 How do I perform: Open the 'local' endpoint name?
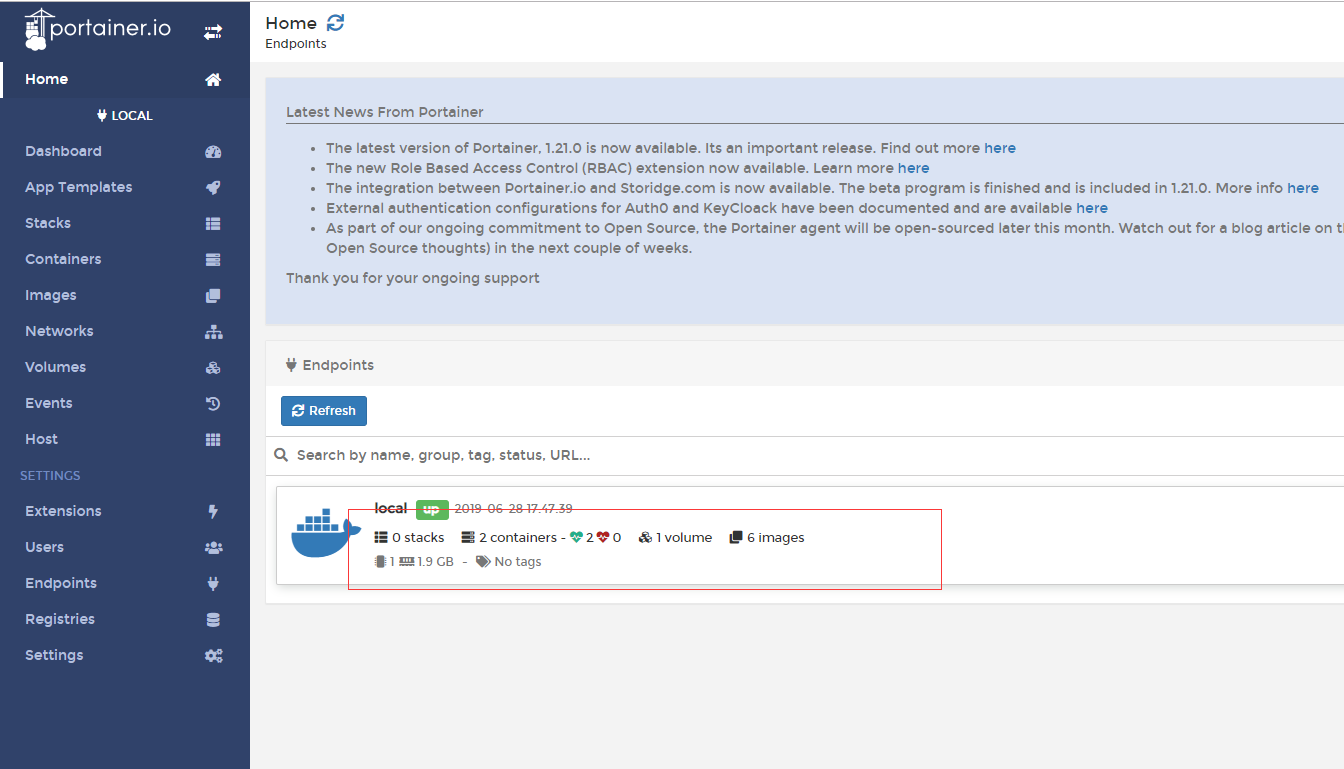coord(391,509)
